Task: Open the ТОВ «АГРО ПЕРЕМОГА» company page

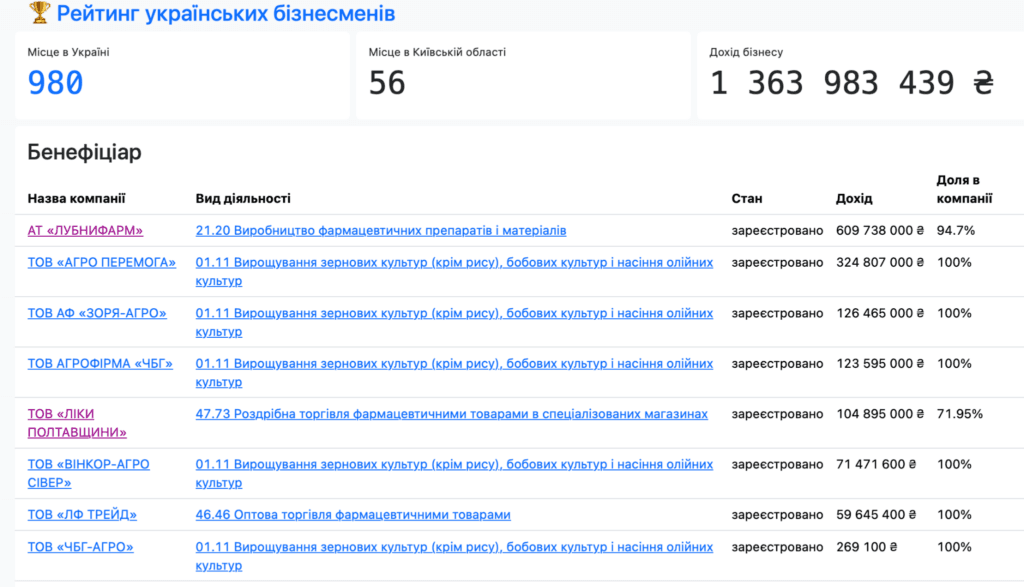Action: point(101,263)
